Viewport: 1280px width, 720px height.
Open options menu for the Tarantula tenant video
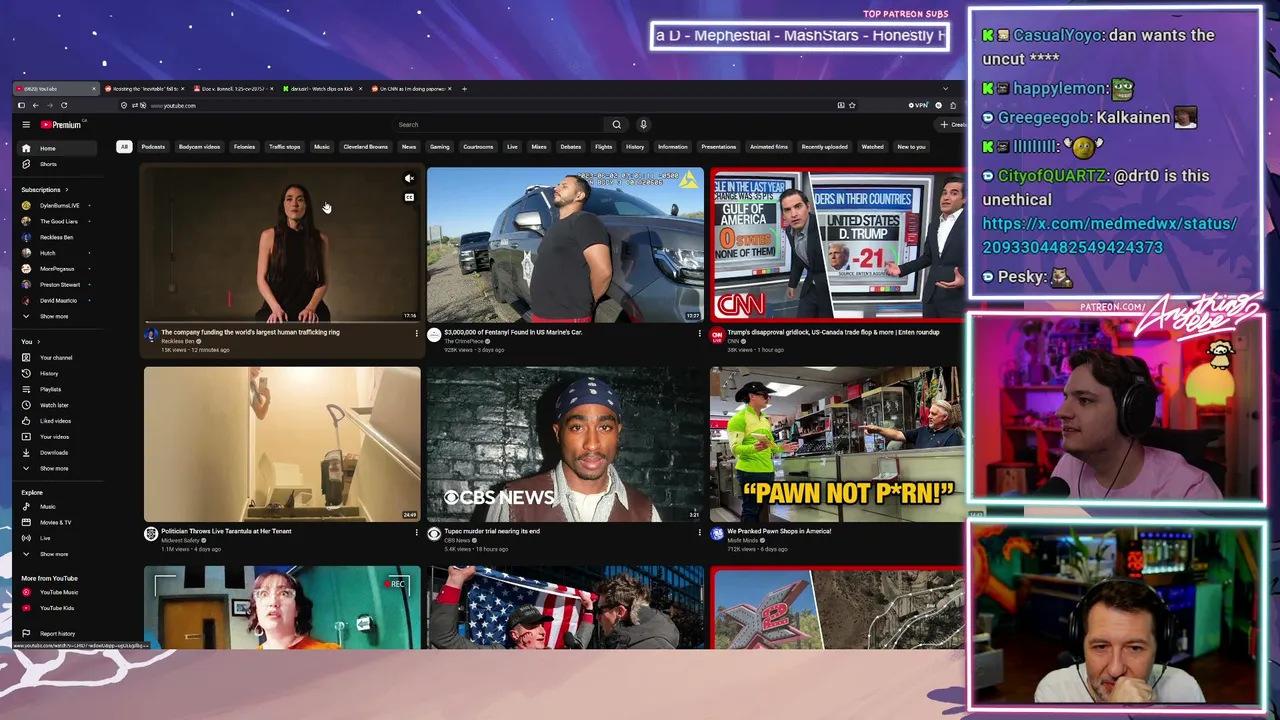[417, 532]
